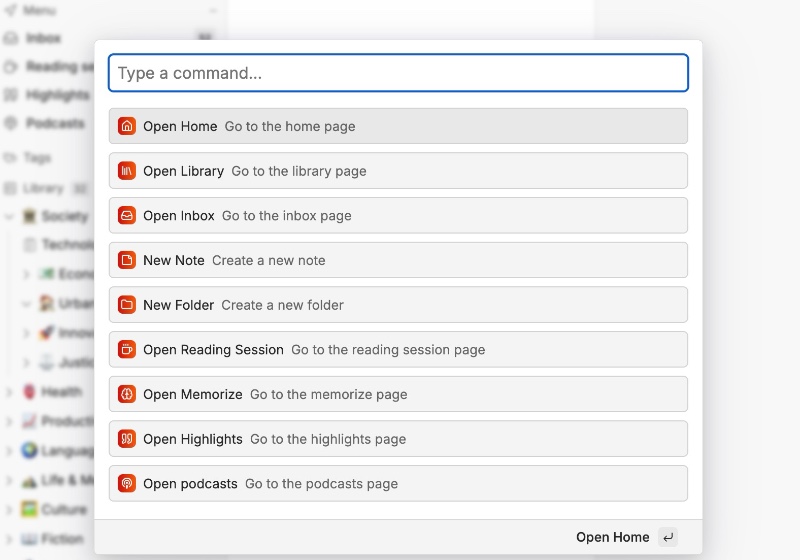Viewport: 800px width, 560px height.
Task: Click the New Note page icon
Action: click(x=127, y=260)
